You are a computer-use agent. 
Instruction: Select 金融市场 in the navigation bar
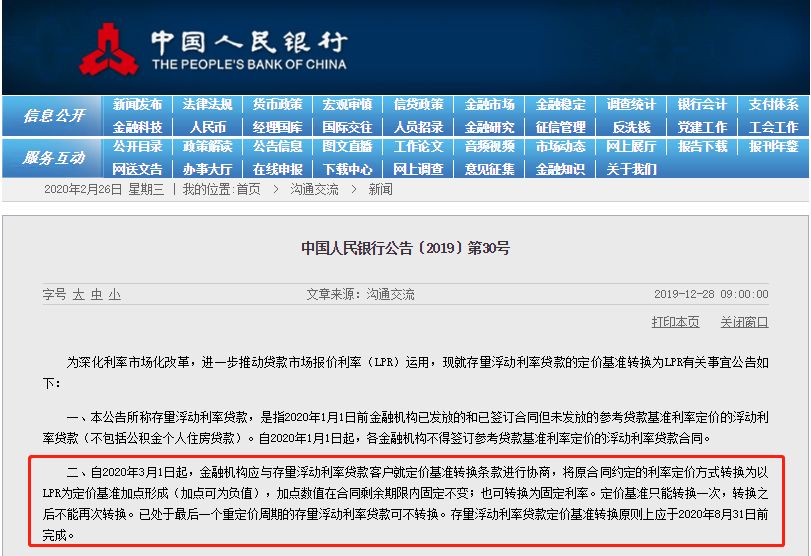point(489,105)
